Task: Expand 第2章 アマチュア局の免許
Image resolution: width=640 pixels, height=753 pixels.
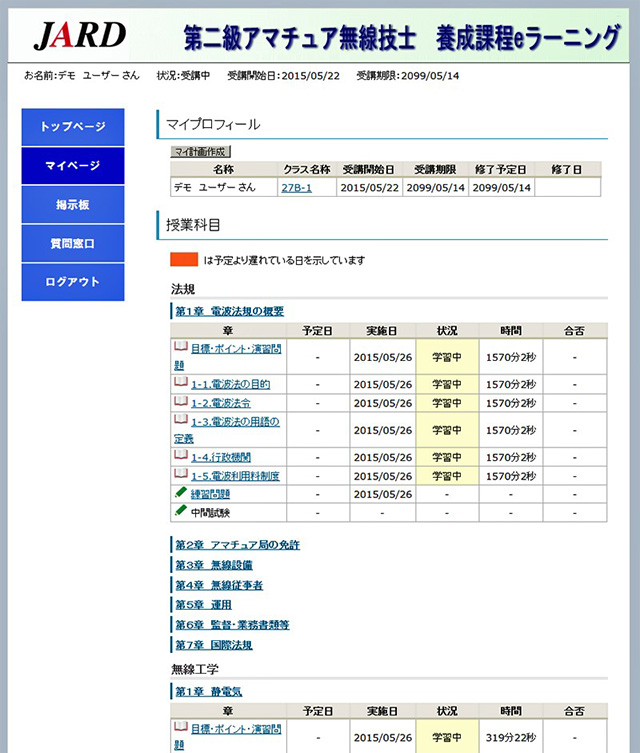Action: tap(237, 545)
